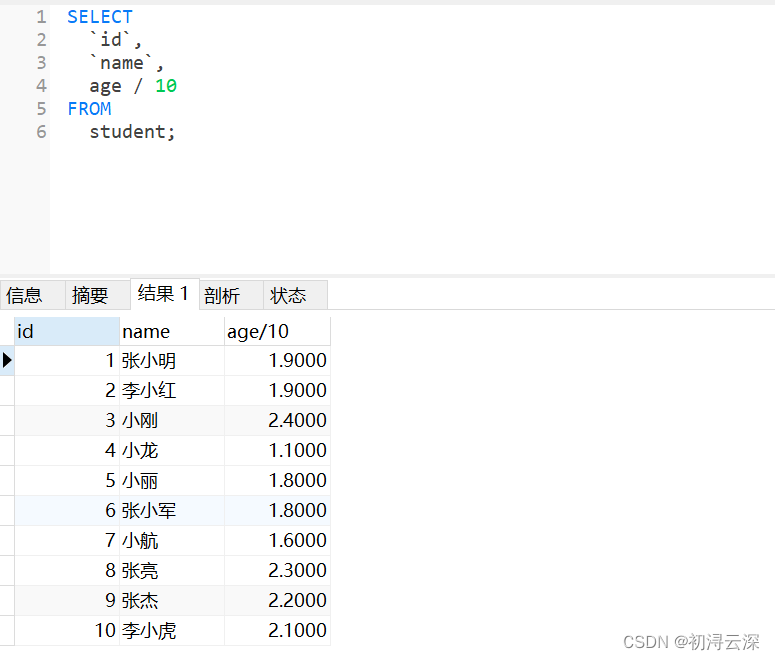Click the id column header
The width and height of the screenshot is (775, 660).
67,331
